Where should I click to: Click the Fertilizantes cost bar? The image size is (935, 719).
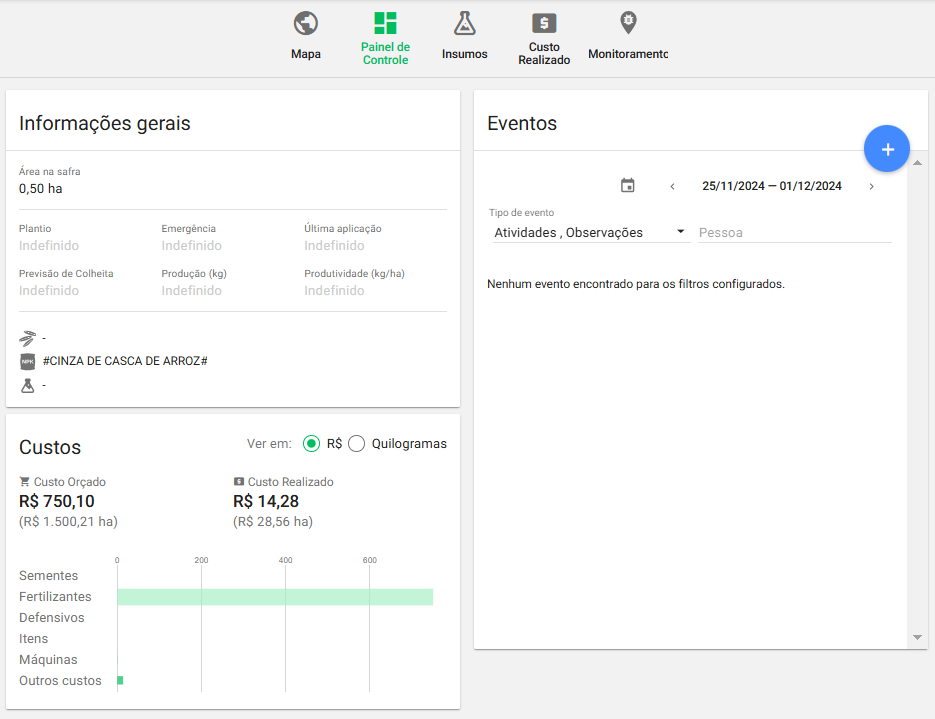[275, 597]
